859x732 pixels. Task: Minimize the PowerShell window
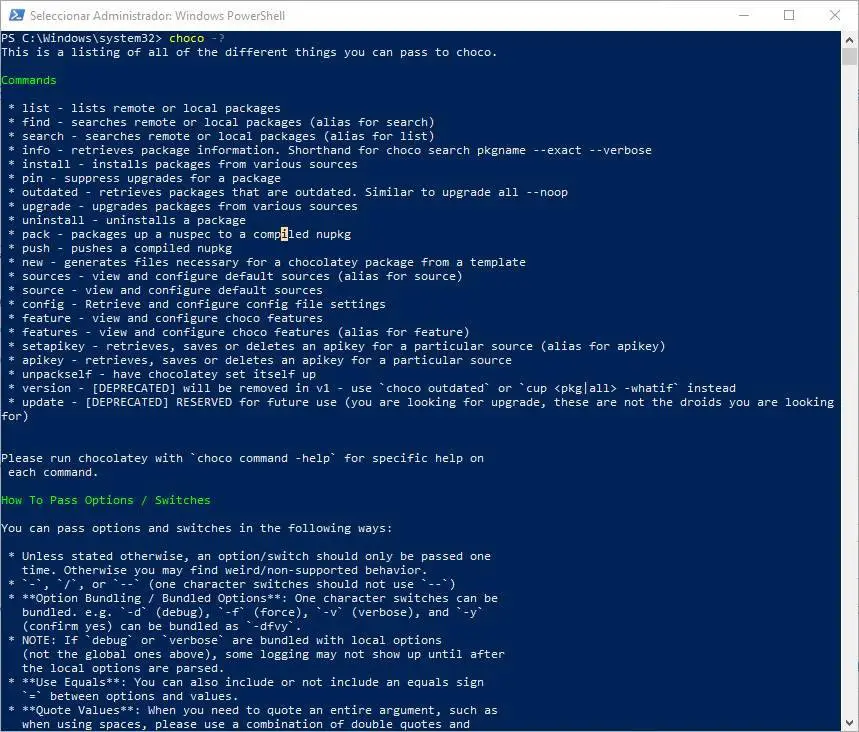(744, 15)
